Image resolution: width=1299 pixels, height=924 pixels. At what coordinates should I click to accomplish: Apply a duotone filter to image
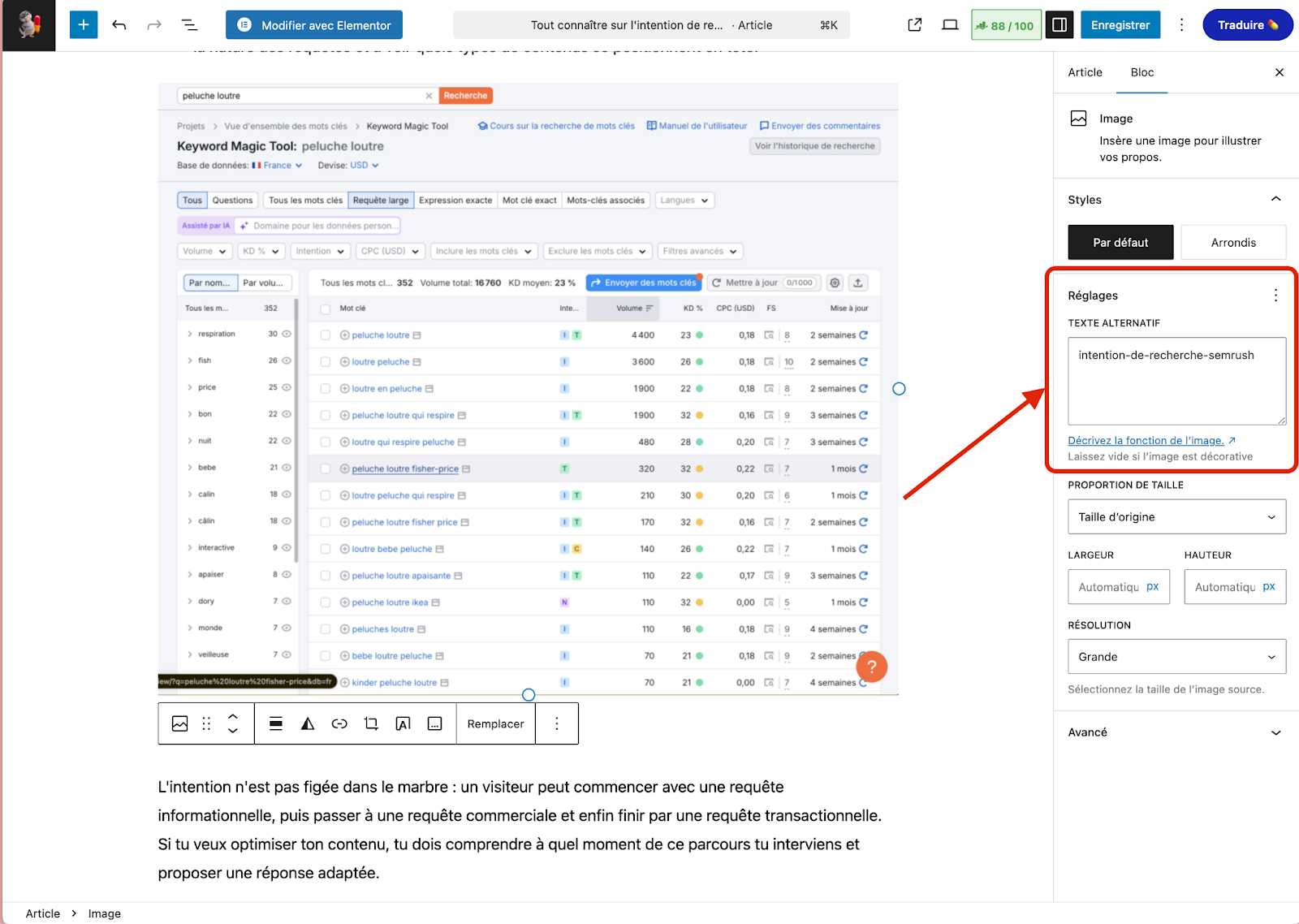point(308,723)
